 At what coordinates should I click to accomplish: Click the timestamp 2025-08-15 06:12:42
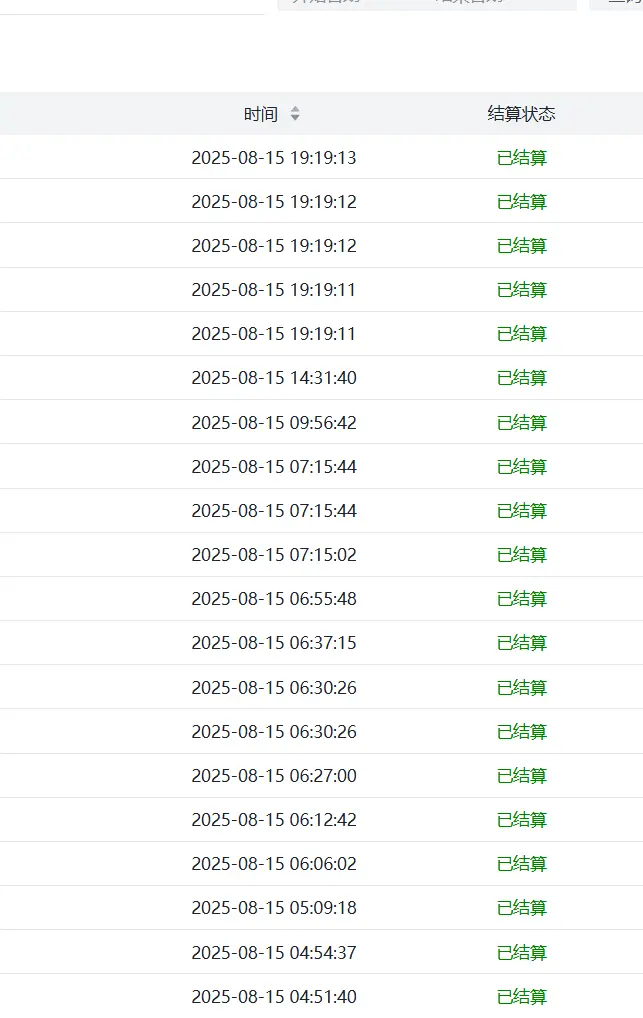(274, 820)
